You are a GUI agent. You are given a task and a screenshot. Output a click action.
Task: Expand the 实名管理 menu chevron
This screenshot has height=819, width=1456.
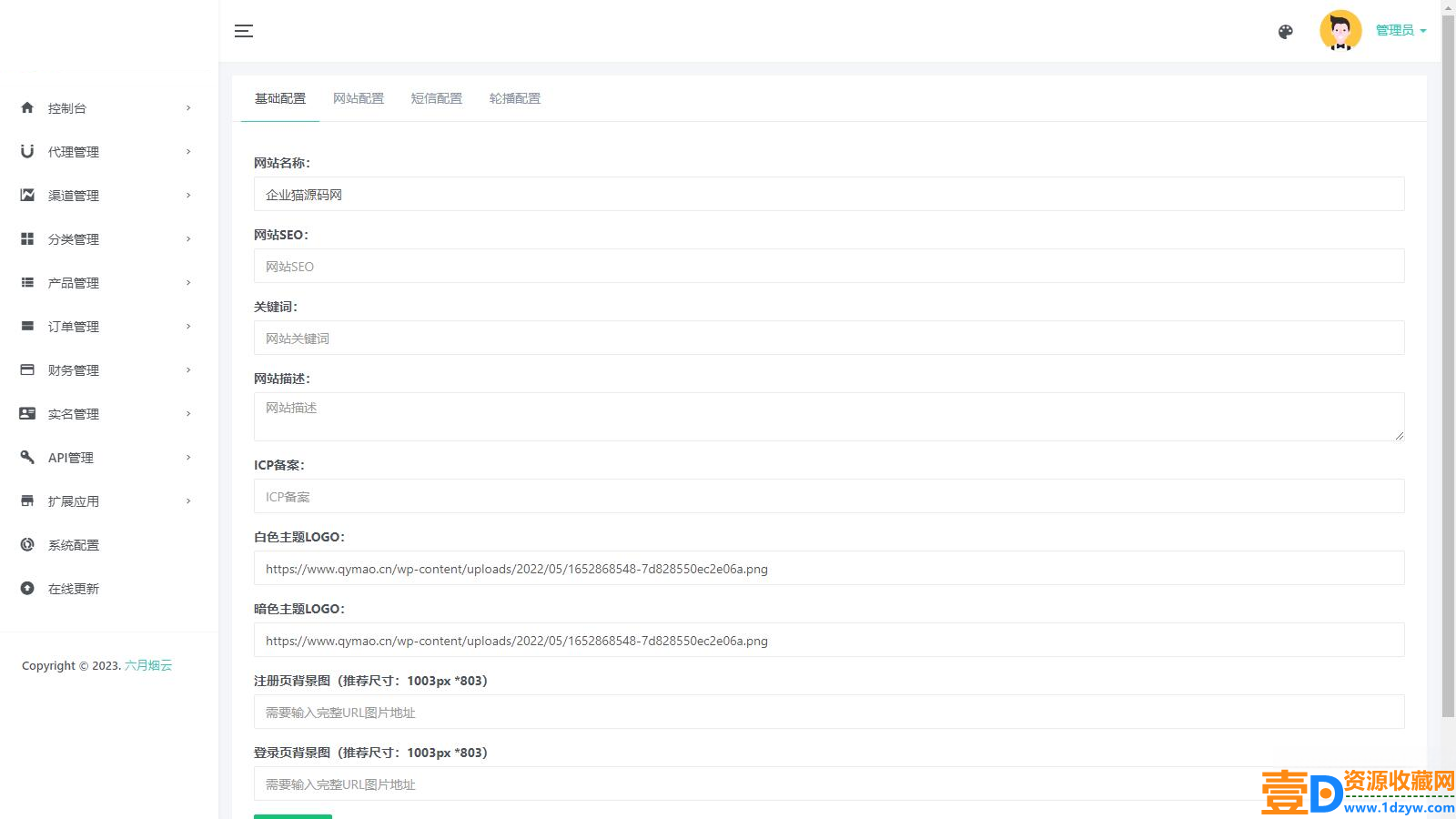[188, 414]
